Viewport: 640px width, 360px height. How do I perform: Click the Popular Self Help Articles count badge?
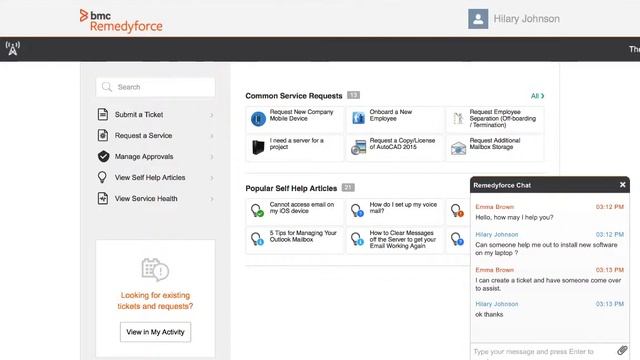click(348, 187)
